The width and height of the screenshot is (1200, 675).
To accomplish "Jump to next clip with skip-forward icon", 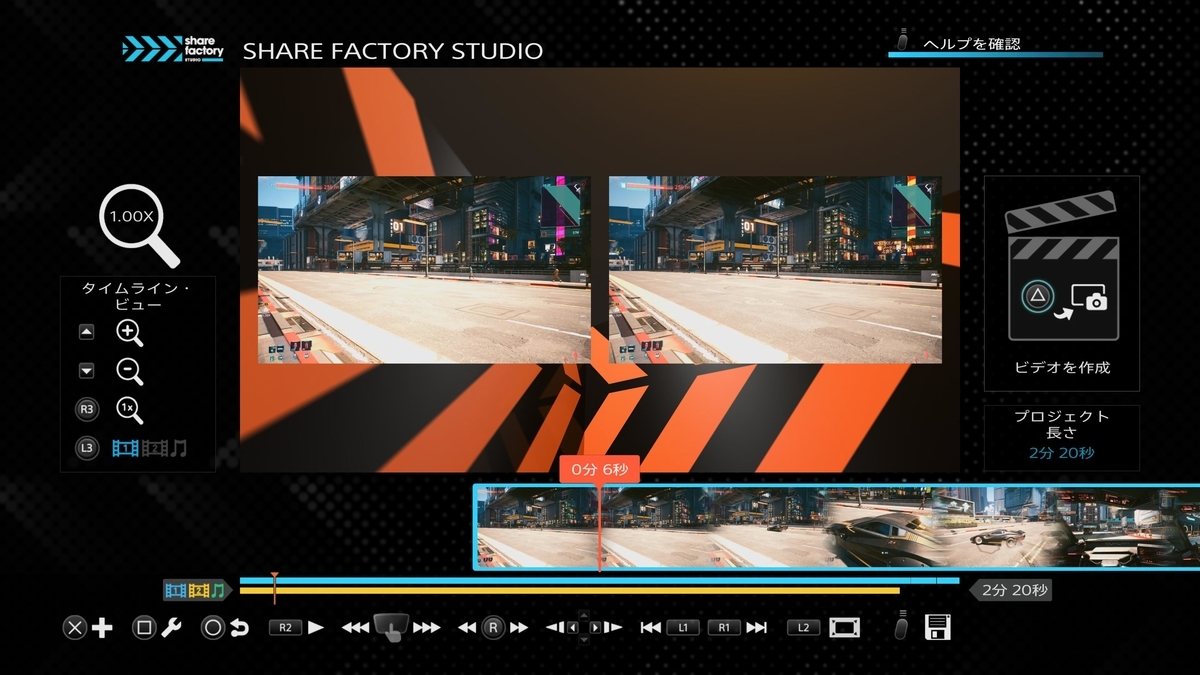I will pos(757,628).
